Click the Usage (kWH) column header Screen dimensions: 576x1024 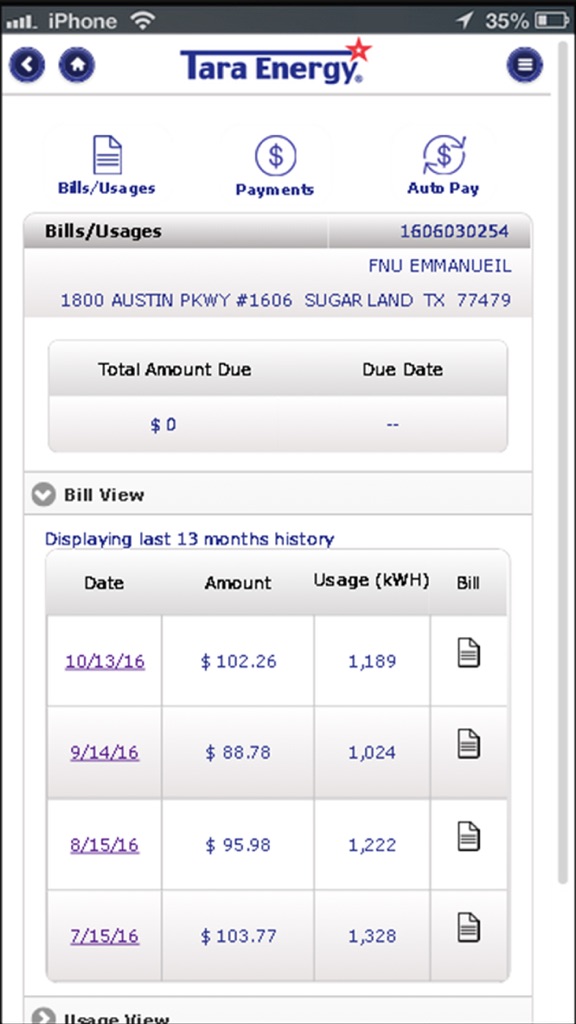(372, 581)
